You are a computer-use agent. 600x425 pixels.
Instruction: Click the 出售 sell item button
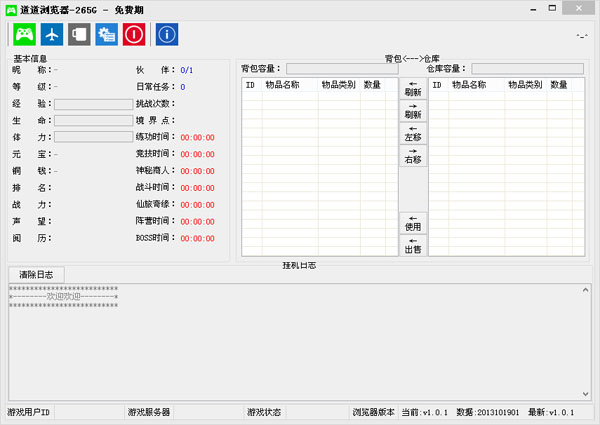click(x=412, y=246)
